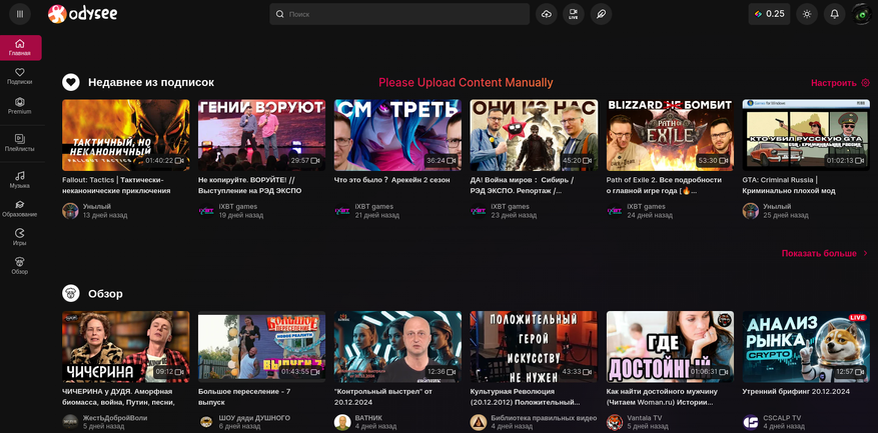
Task: Open the Odysee logo home link
Action: (83, 14)
